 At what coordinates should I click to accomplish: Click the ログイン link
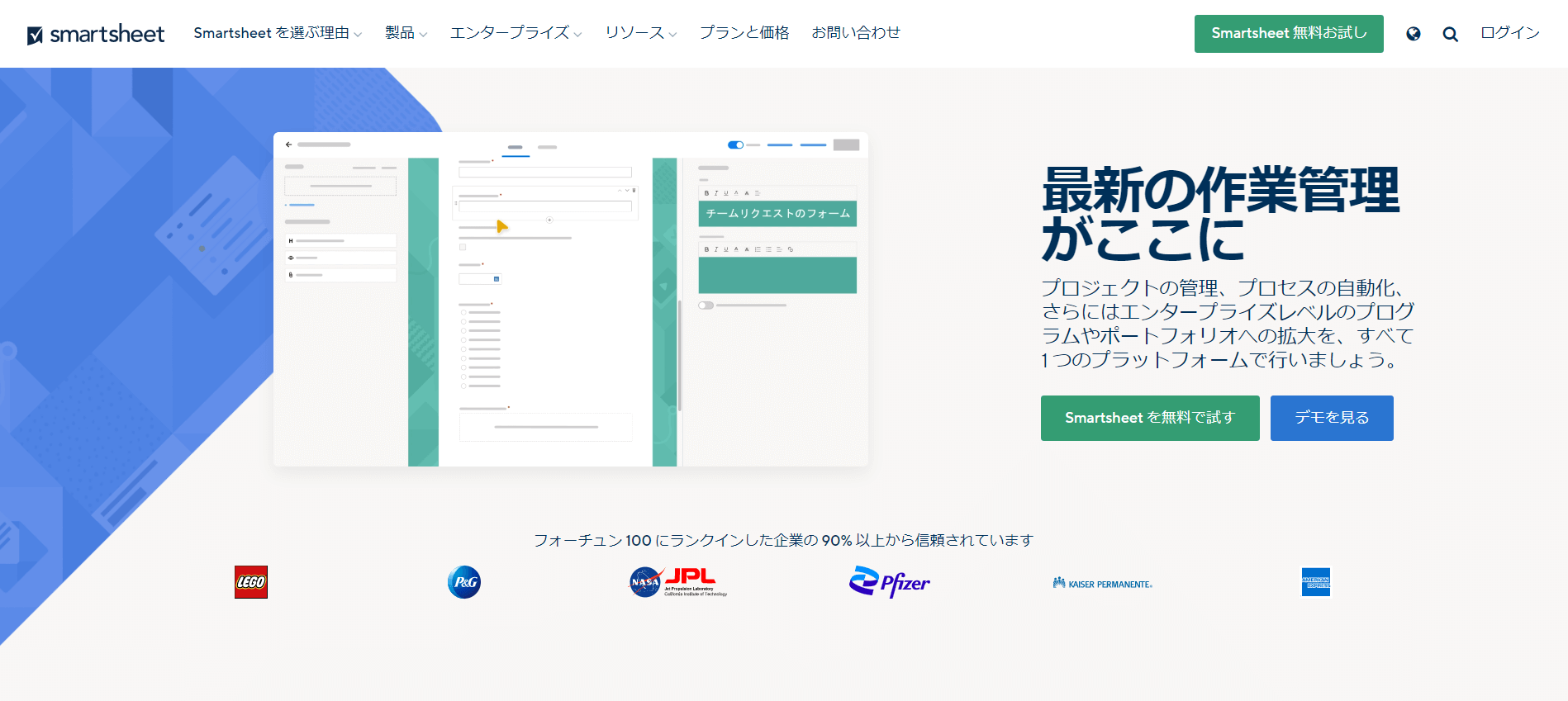(x=1510, y=33)
